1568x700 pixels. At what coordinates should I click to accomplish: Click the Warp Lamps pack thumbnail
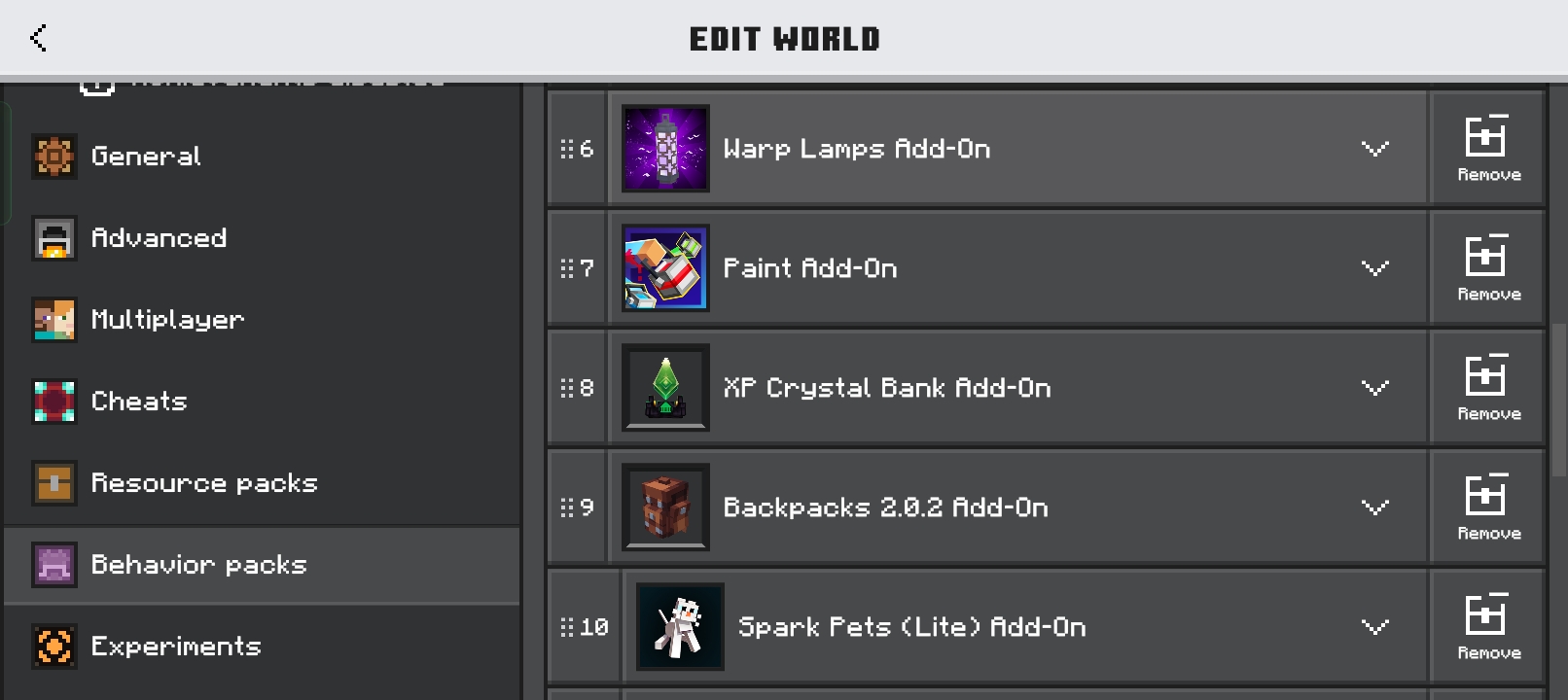point(665,148)
